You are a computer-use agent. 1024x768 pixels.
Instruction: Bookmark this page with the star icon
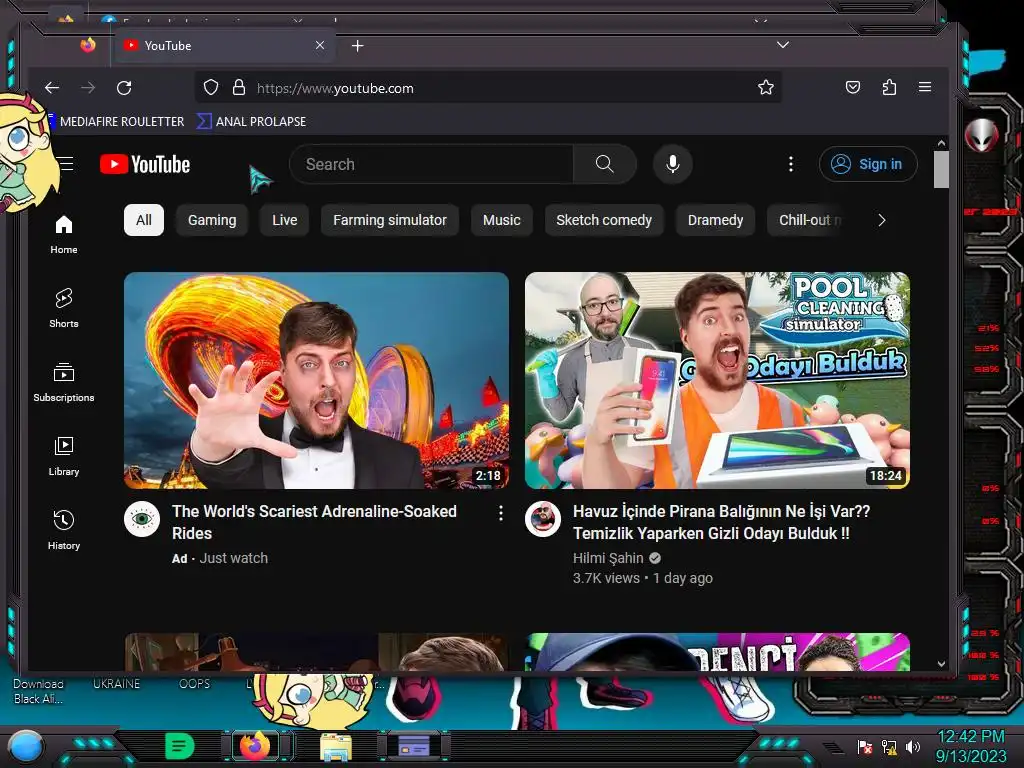765,88
